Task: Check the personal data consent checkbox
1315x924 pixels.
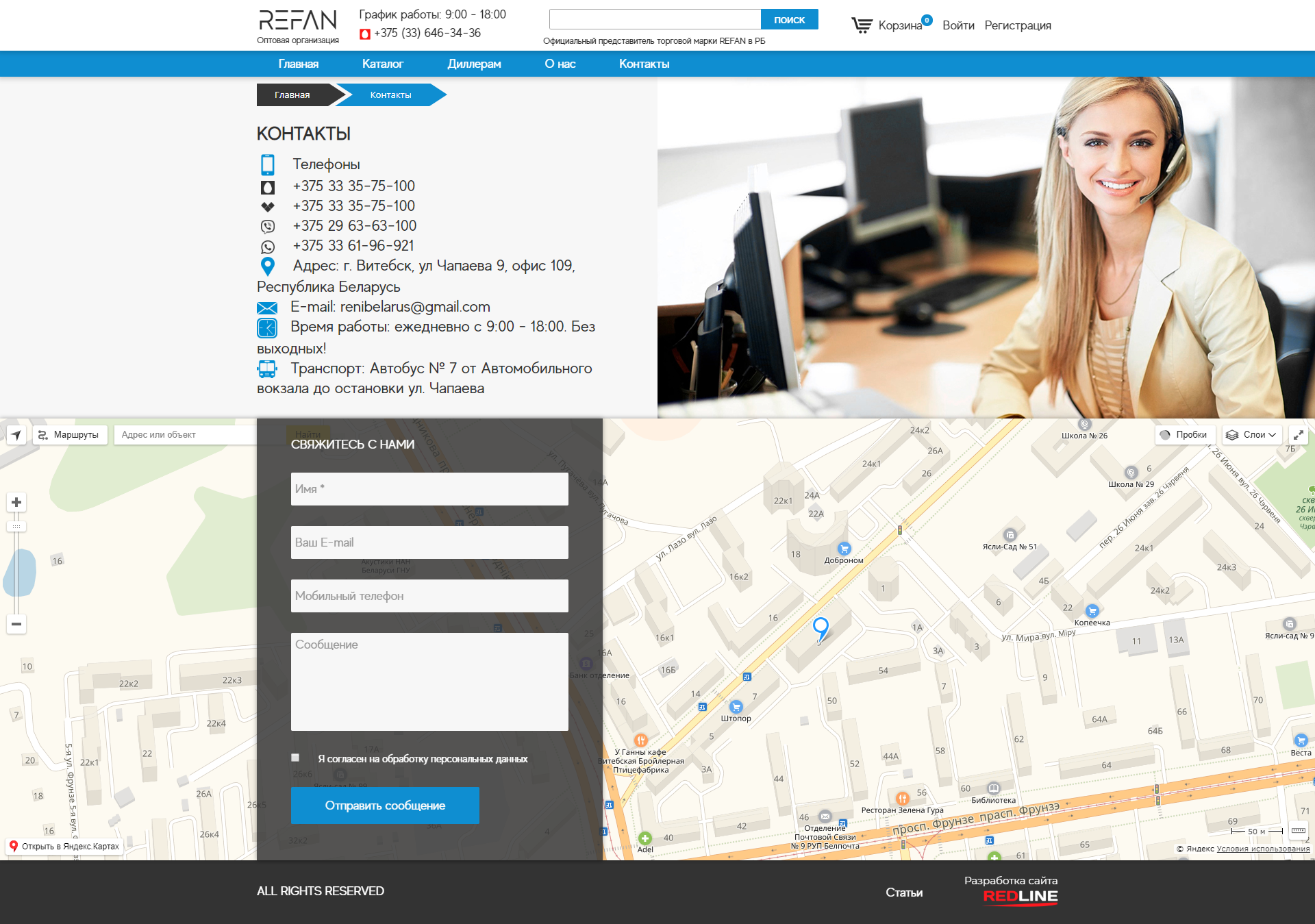Action: click(295, 758)
